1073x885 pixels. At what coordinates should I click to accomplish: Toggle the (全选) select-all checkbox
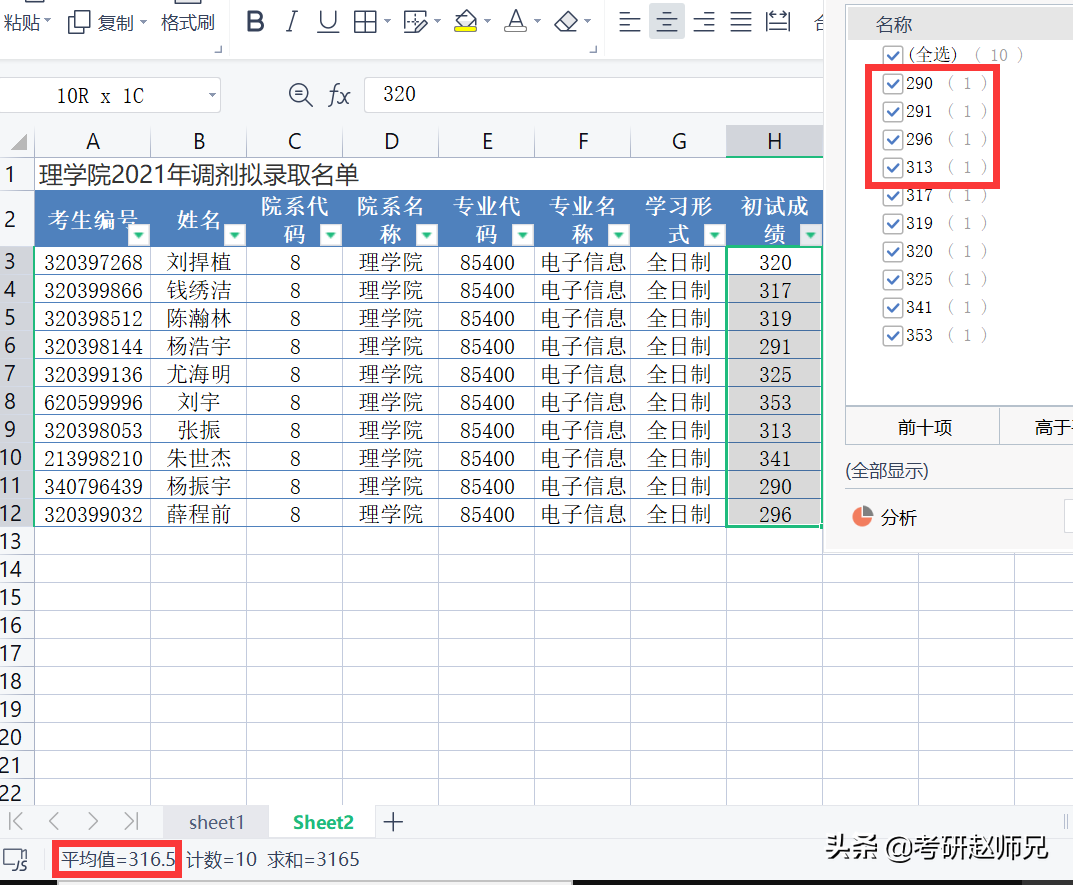(x=893, y=55)
